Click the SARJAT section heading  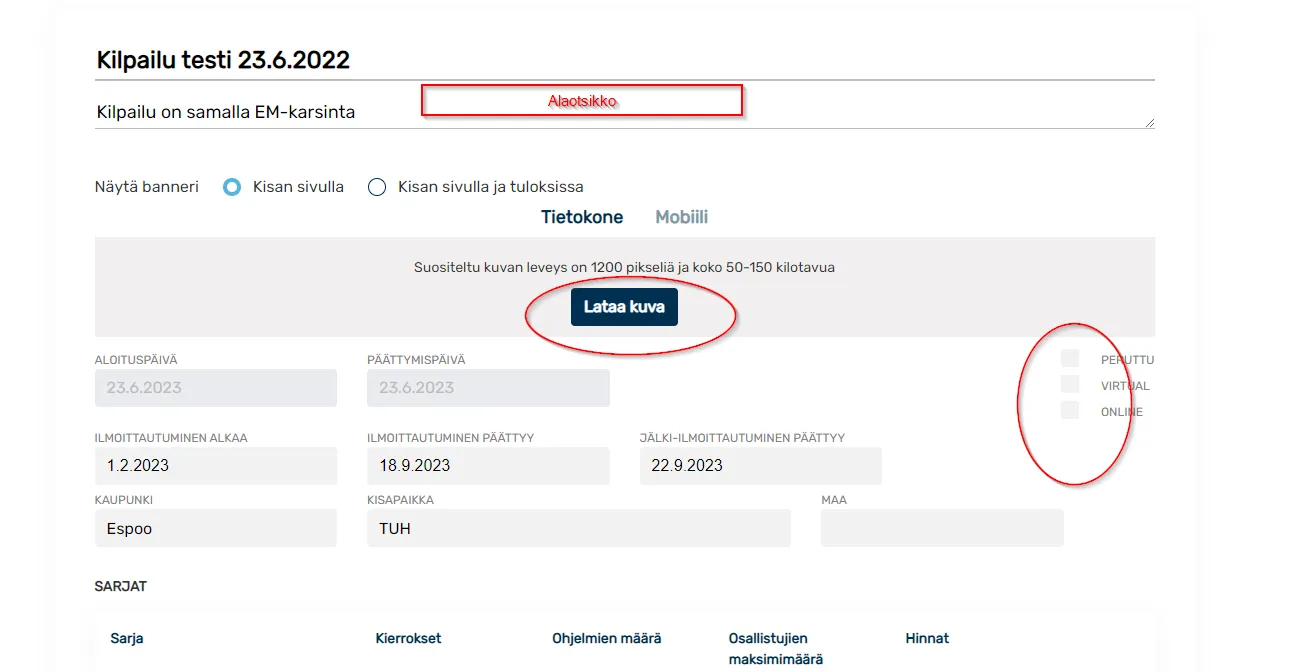coord(121,586)
